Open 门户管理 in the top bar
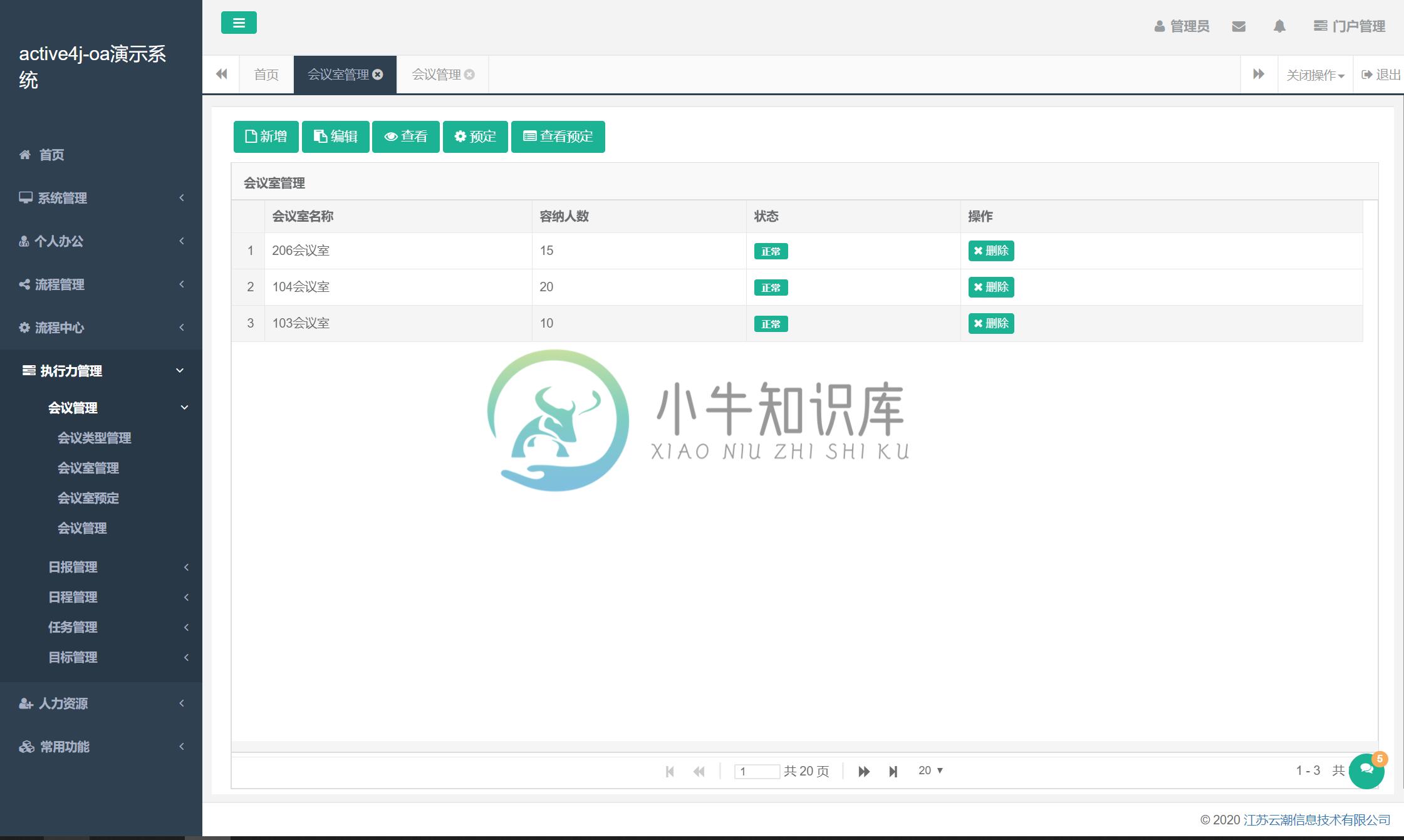This screenshot has width=1404, height=840. click(1349, 26)
